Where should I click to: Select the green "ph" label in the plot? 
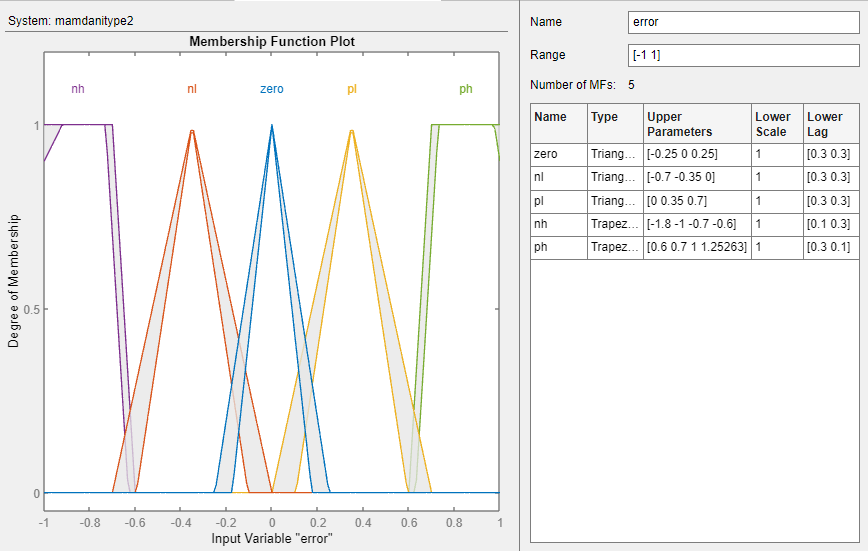click(x=466, y=89)
